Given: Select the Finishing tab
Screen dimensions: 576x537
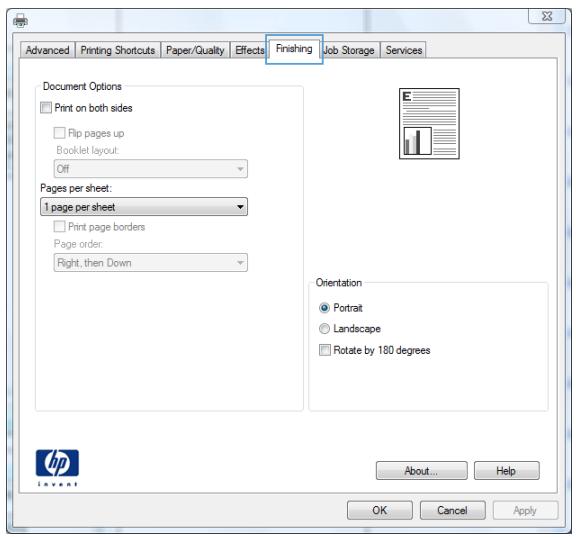Looking at the screenshot, I should click(294, 49).
